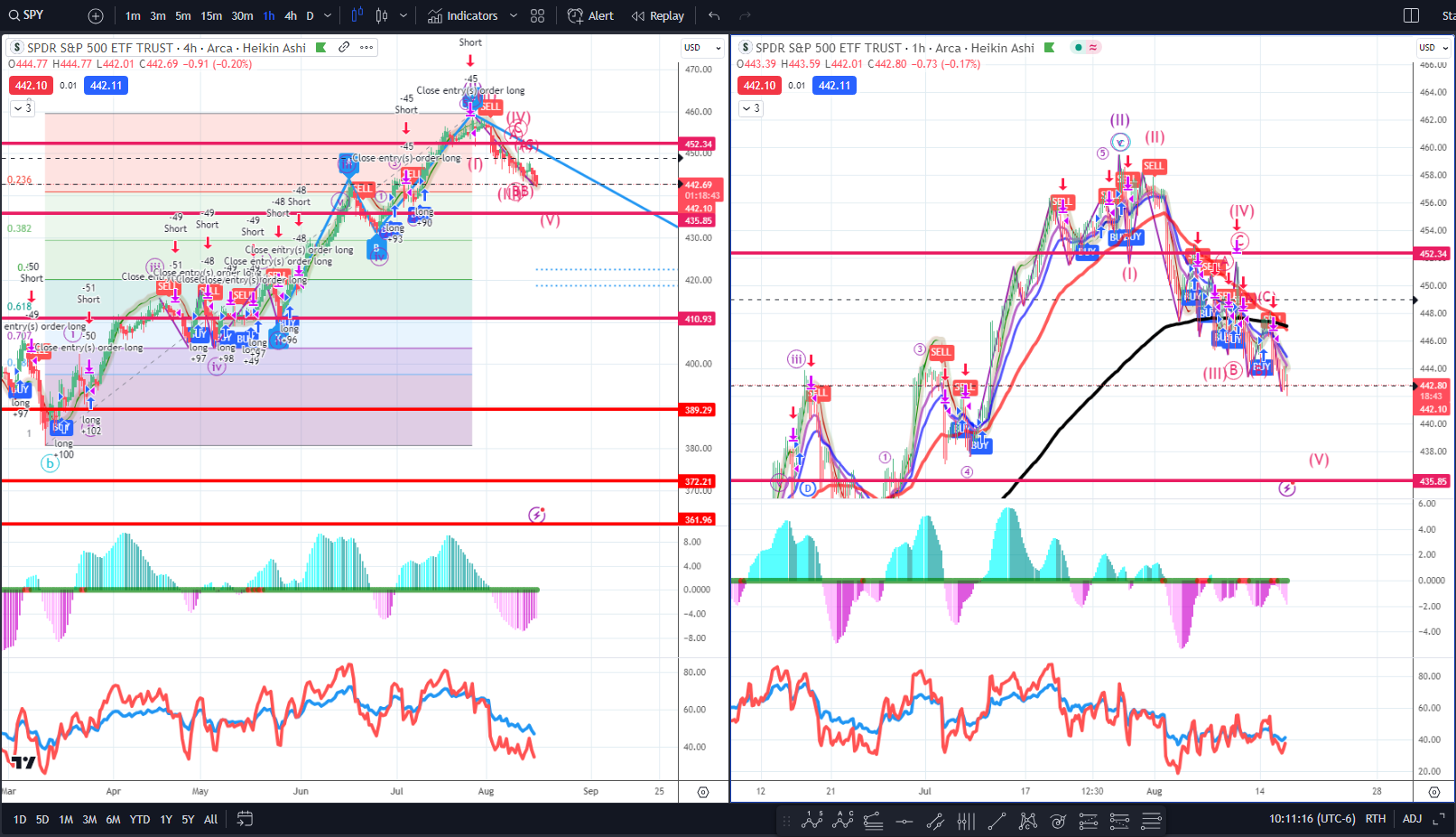
Task: Expand the chart style dropdown
Action: (x=403, y=16)
